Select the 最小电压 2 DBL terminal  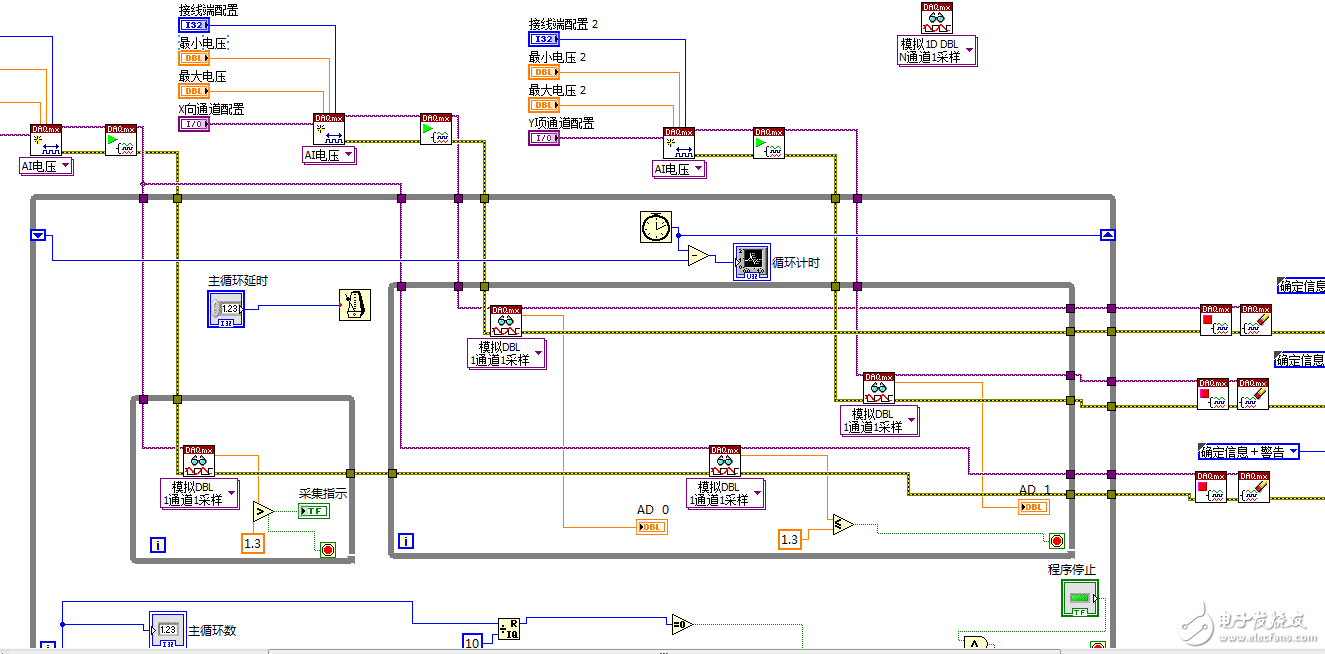(543, 72)
